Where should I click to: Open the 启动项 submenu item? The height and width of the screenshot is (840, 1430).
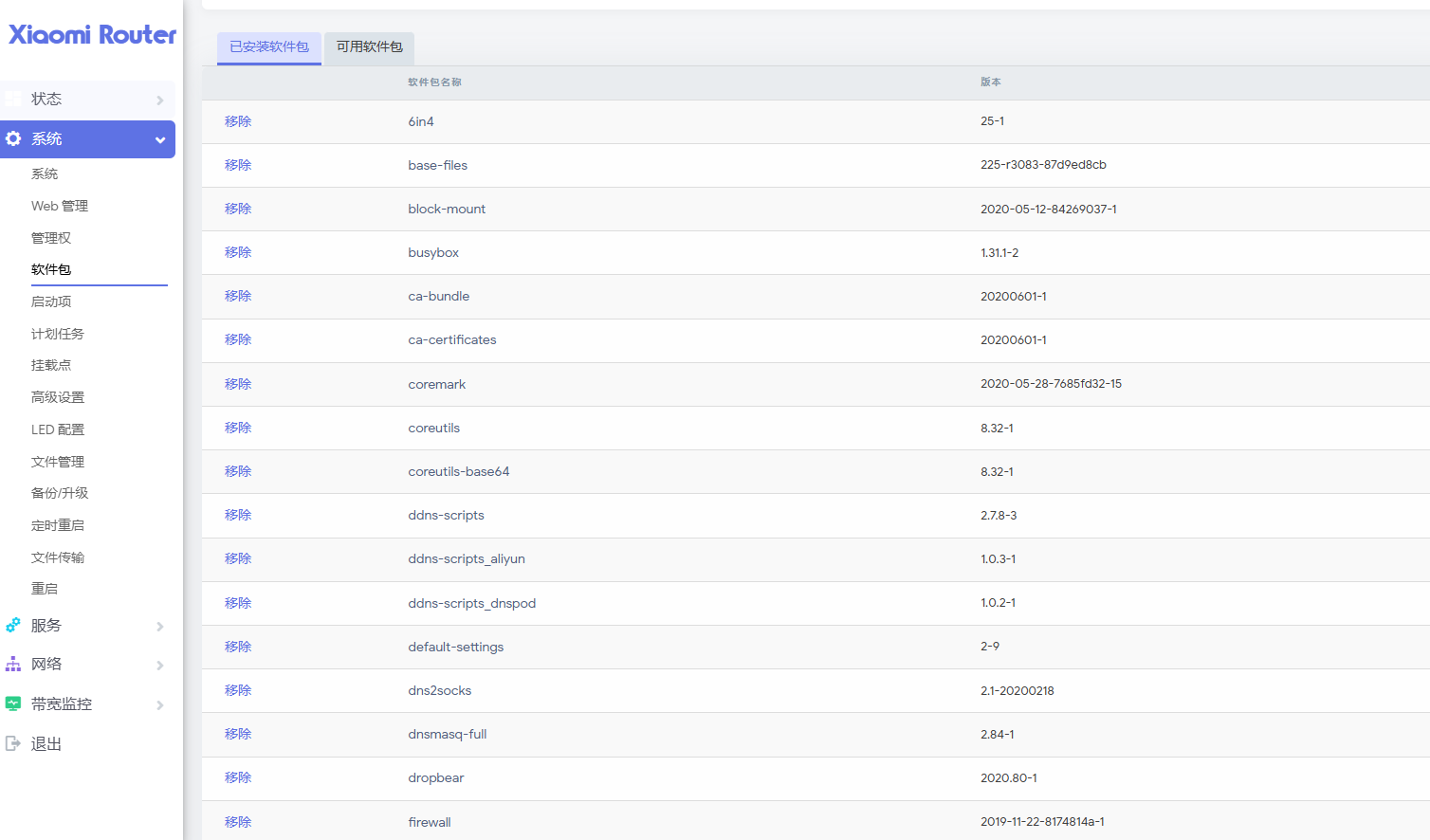[x=51, y=301]
